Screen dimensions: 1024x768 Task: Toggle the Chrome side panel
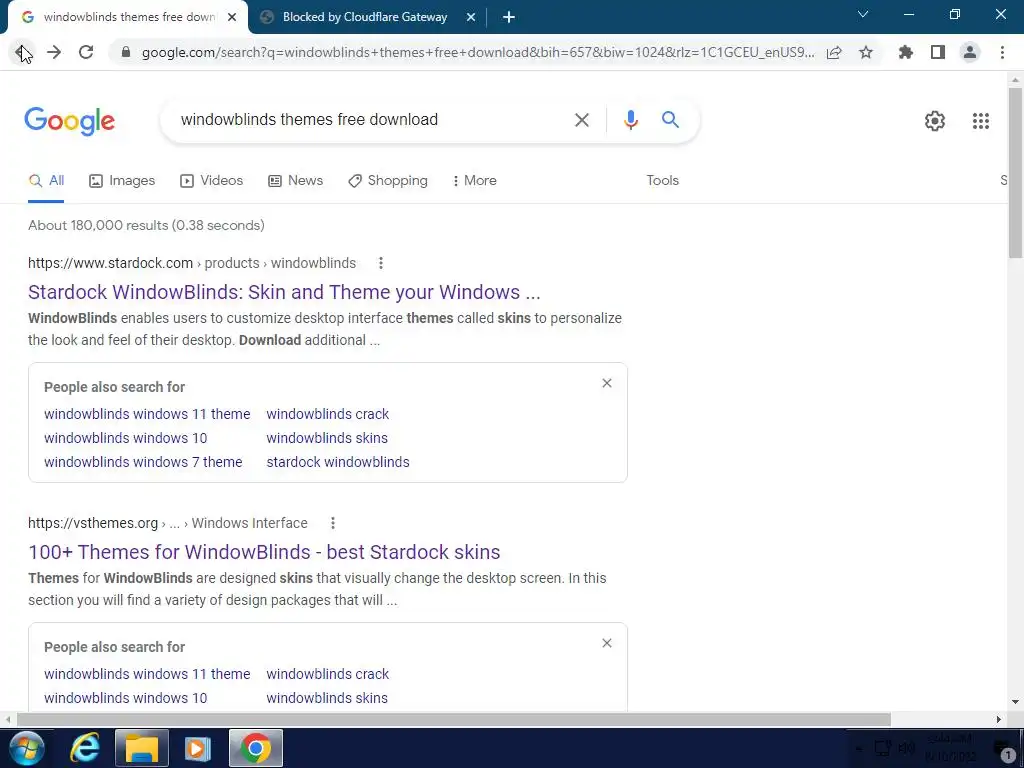[x=938, y=52]
